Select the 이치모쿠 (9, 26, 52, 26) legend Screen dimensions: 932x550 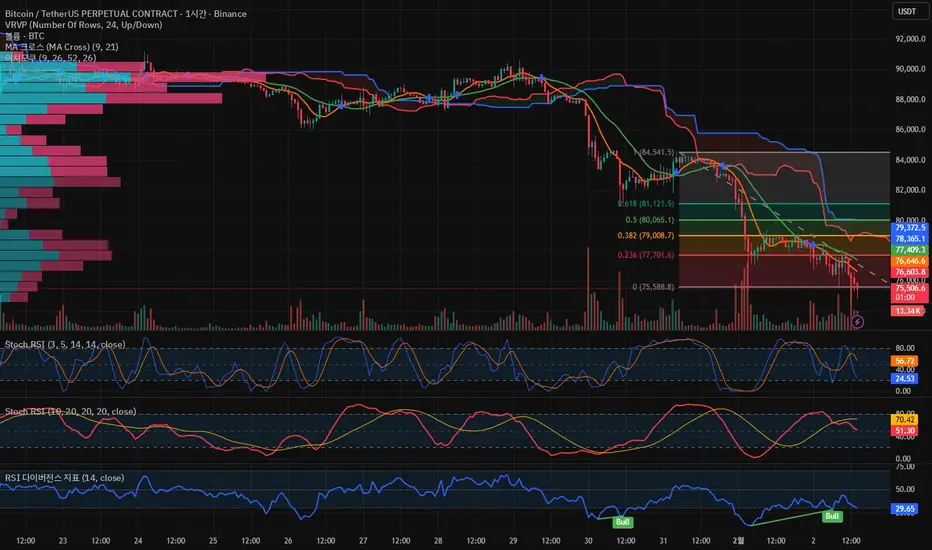(x=51, y=58)
